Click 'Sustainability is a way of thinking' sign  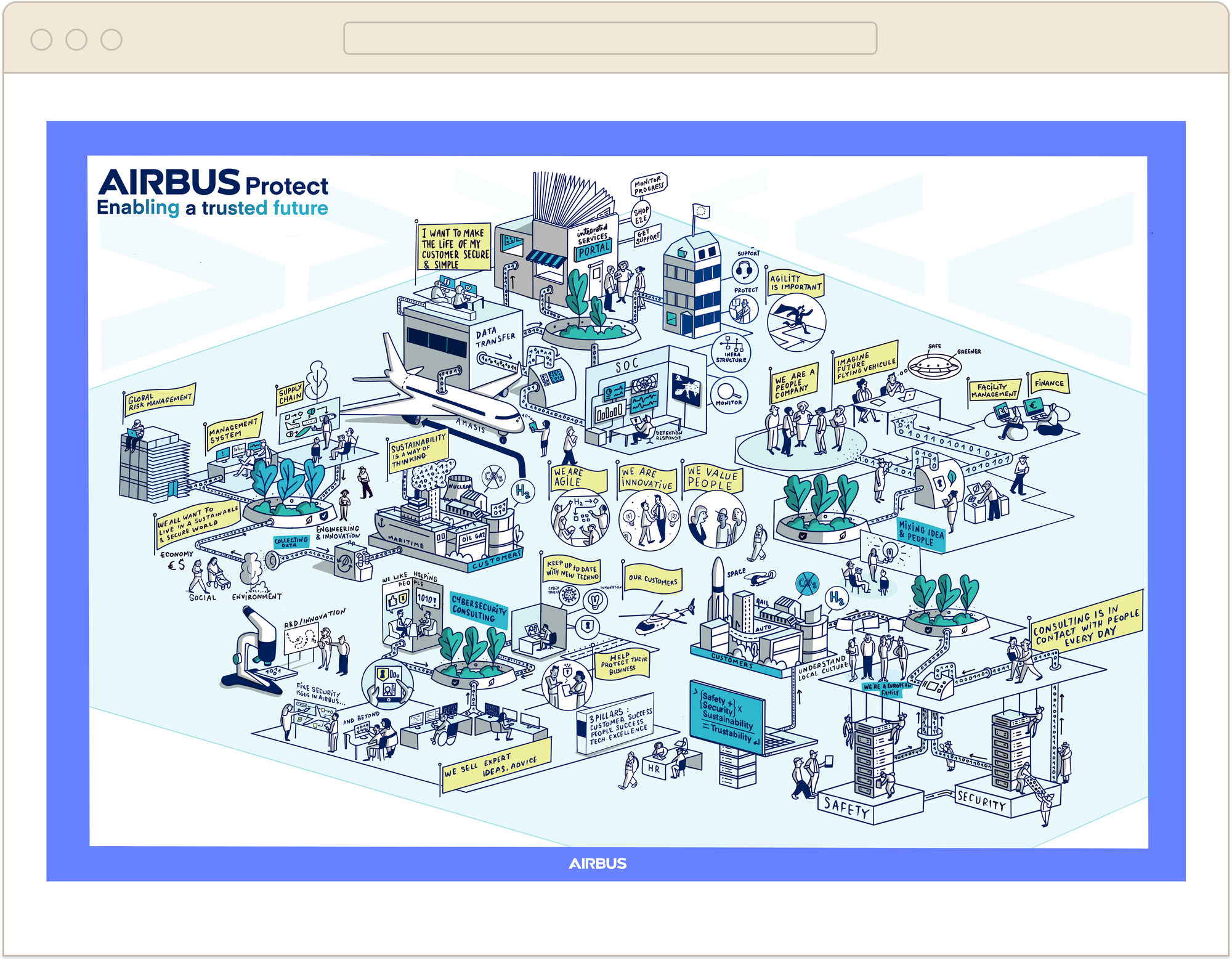418,452
